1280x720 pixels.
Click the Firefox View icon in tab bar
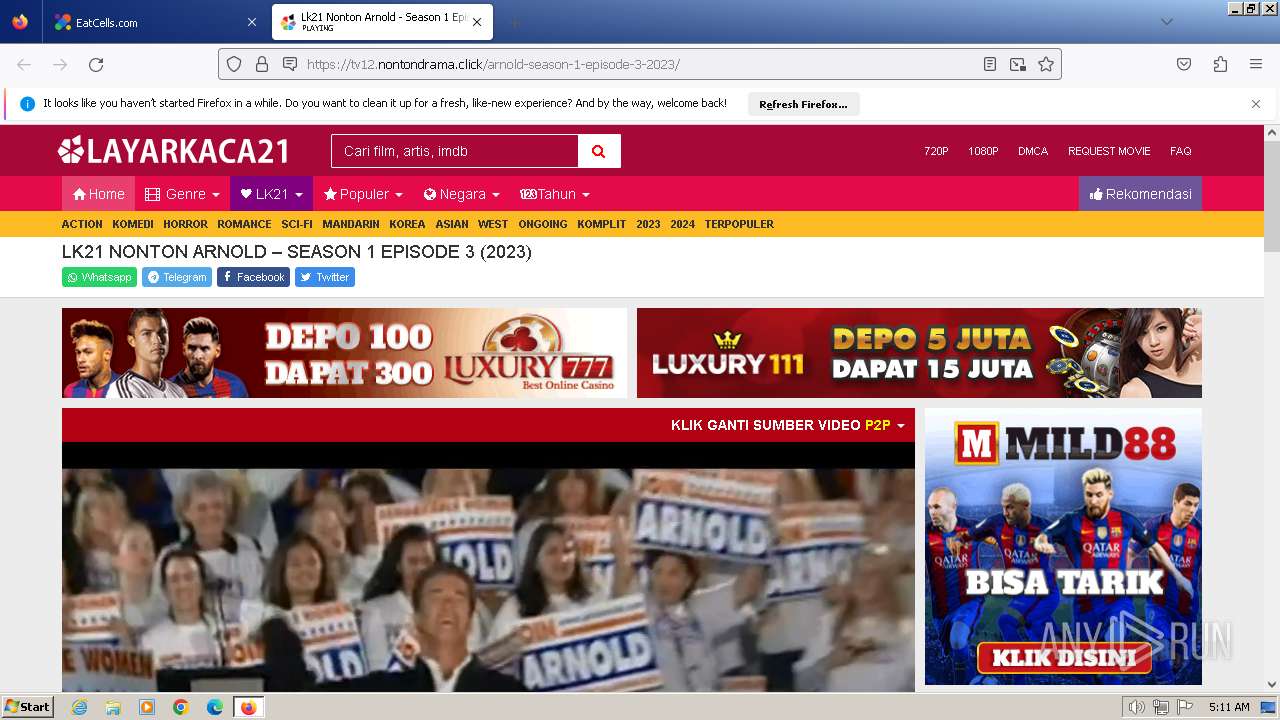point(20,22)
